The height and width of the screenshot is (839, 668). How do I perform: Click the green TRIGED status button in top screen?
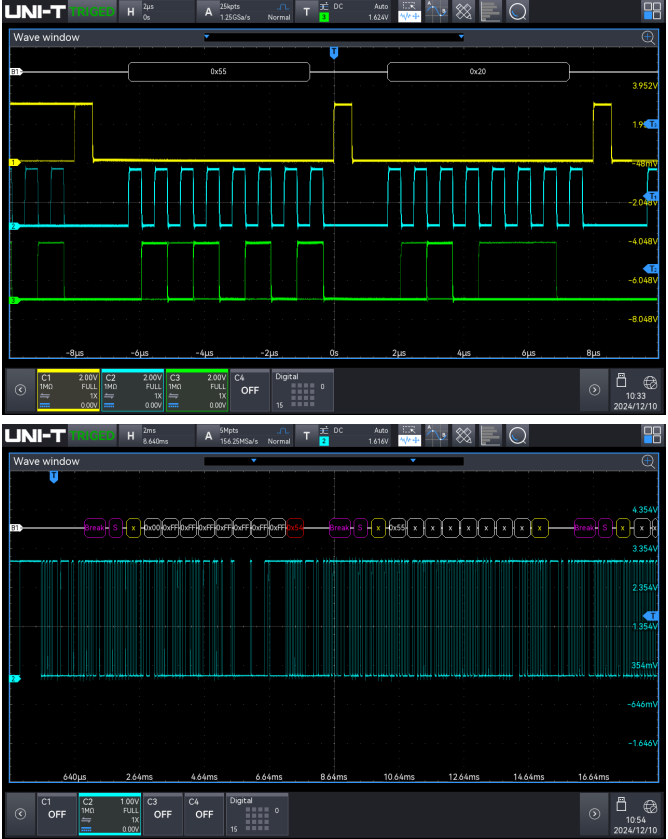click(92, 13)
